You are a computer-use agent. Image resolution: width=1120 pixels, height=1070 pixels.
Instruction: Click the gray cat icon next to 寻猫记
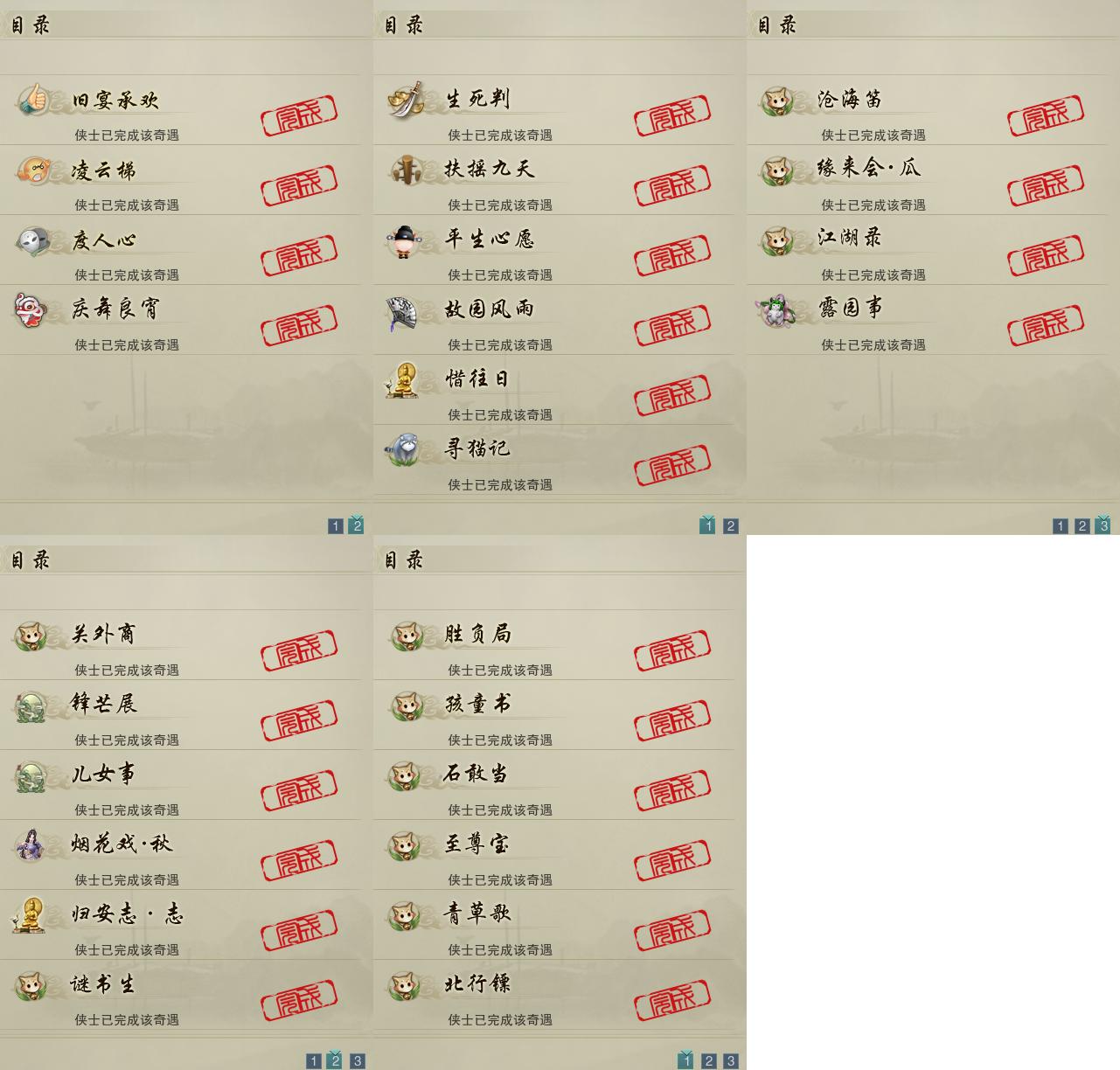[404, 449]
